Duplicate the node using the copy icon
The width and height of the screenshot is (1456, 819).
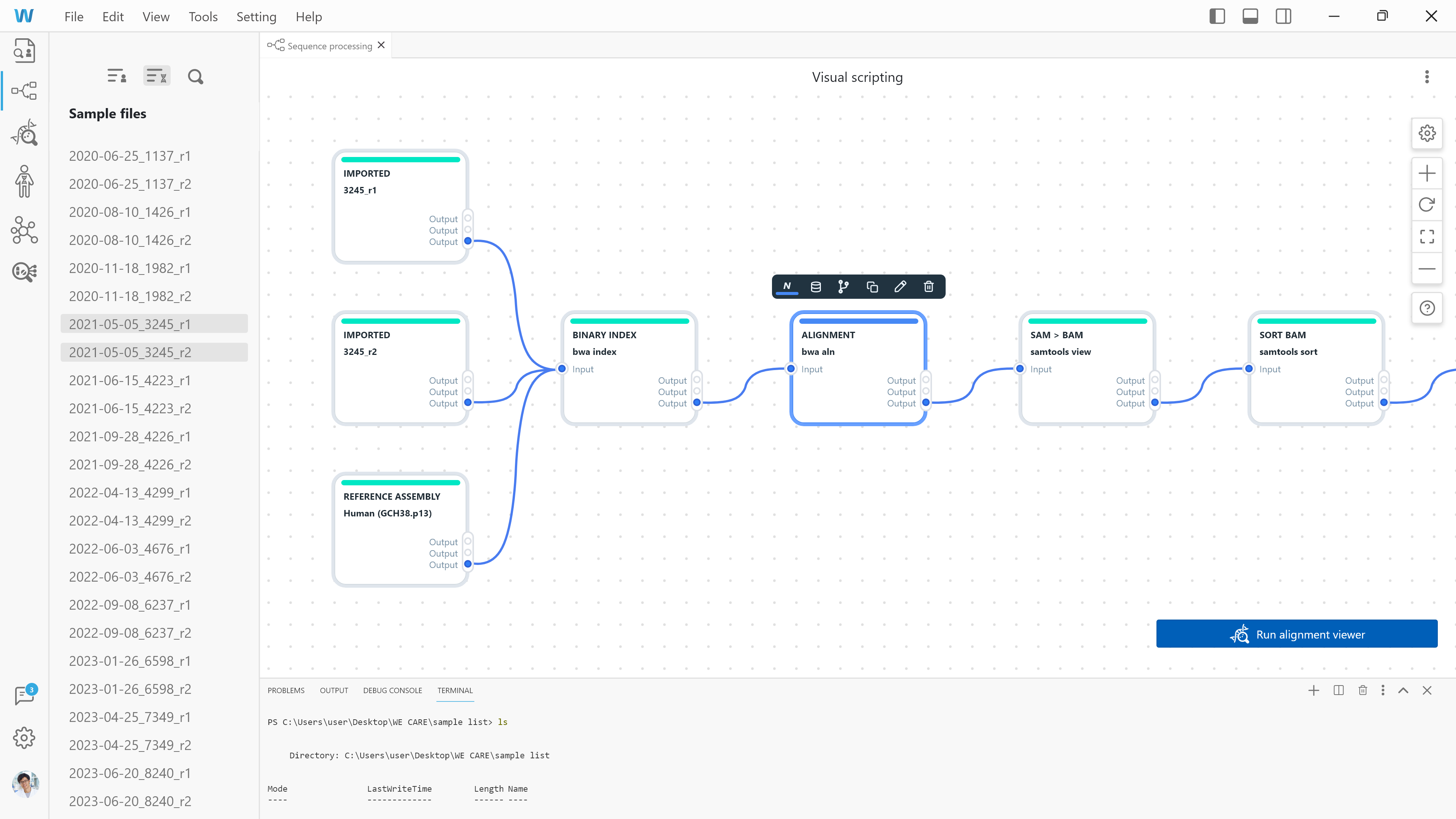tap(872, 287)
